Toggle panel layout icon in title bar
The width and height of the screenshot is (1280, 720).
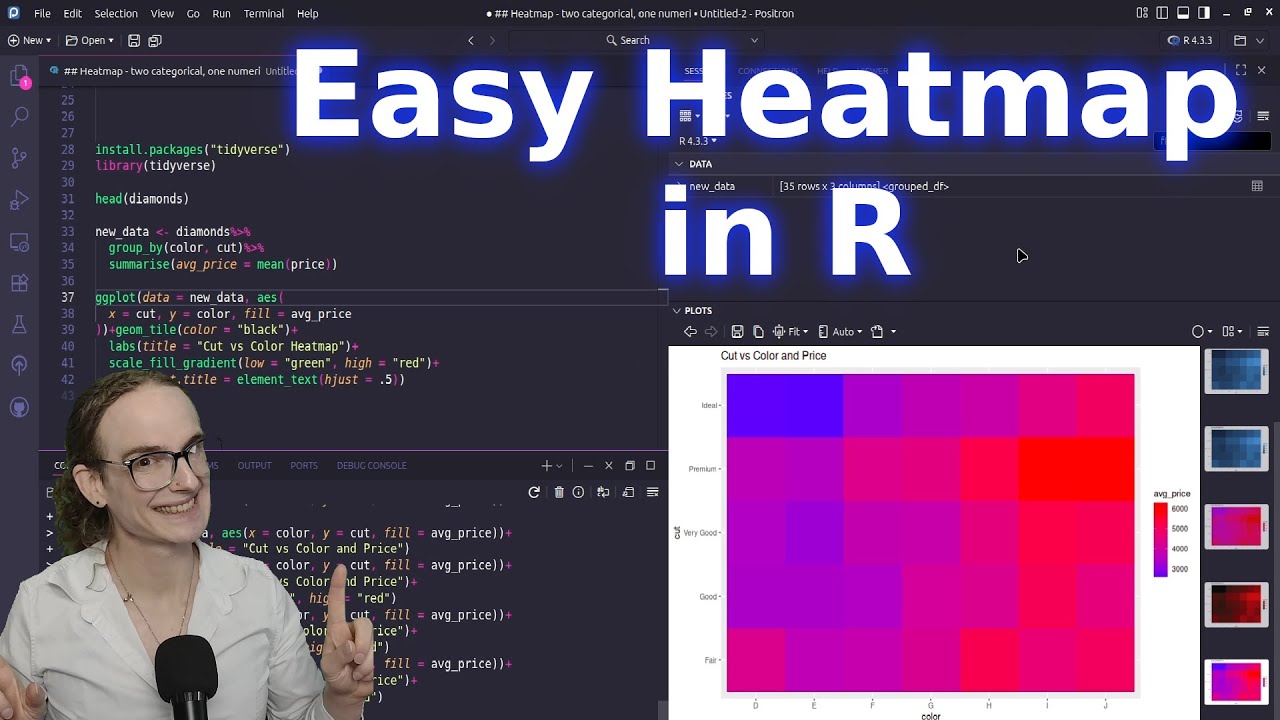pyautogui.click(x=1183, y=13)
